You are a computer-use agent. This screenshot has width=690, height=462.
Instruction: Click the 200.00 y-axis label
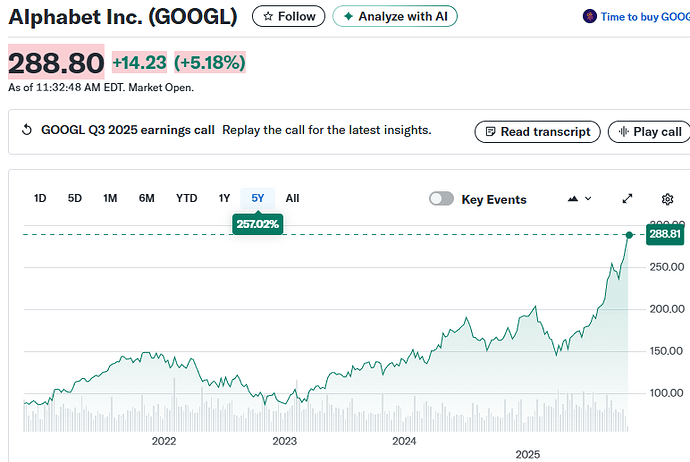click(x=667, y=309)
